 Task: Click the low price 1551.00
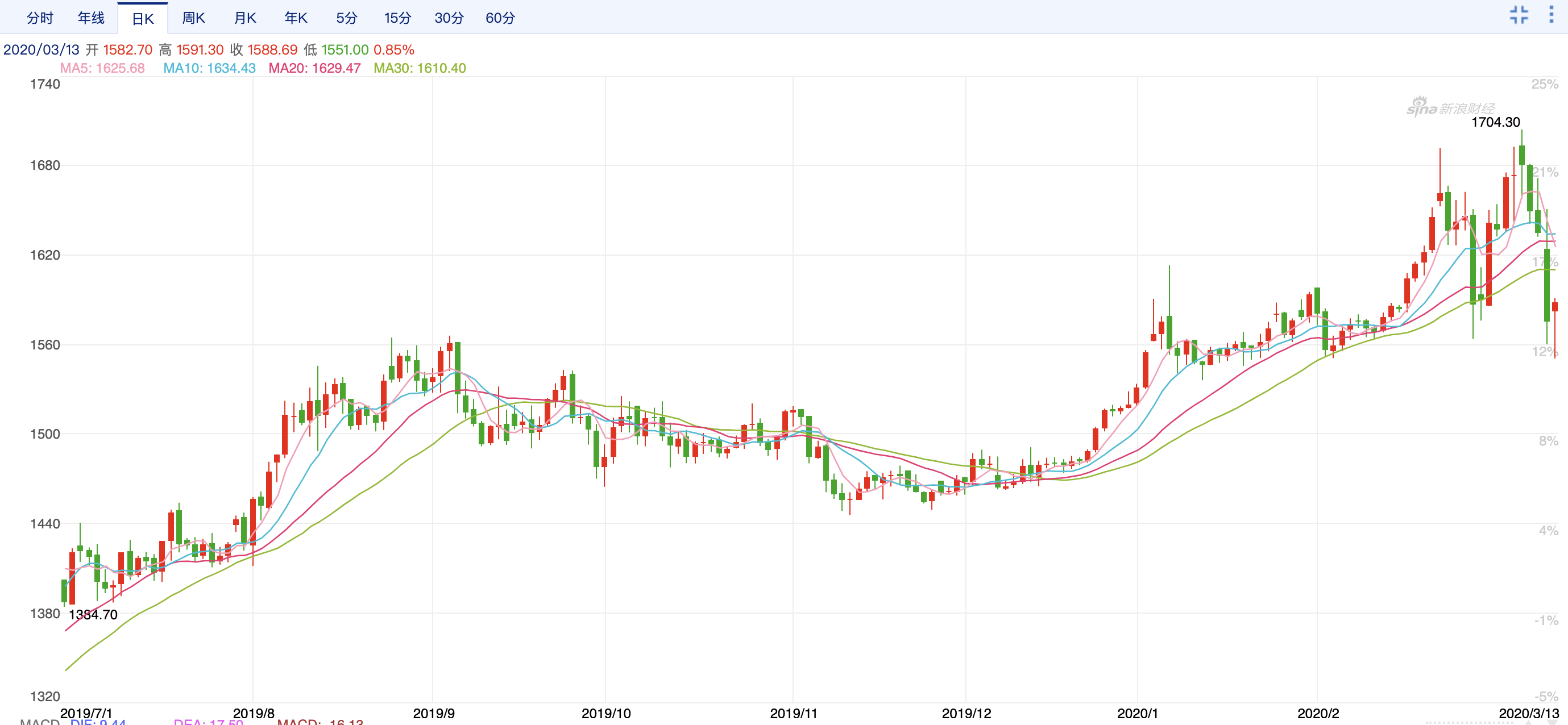[345, 50]
